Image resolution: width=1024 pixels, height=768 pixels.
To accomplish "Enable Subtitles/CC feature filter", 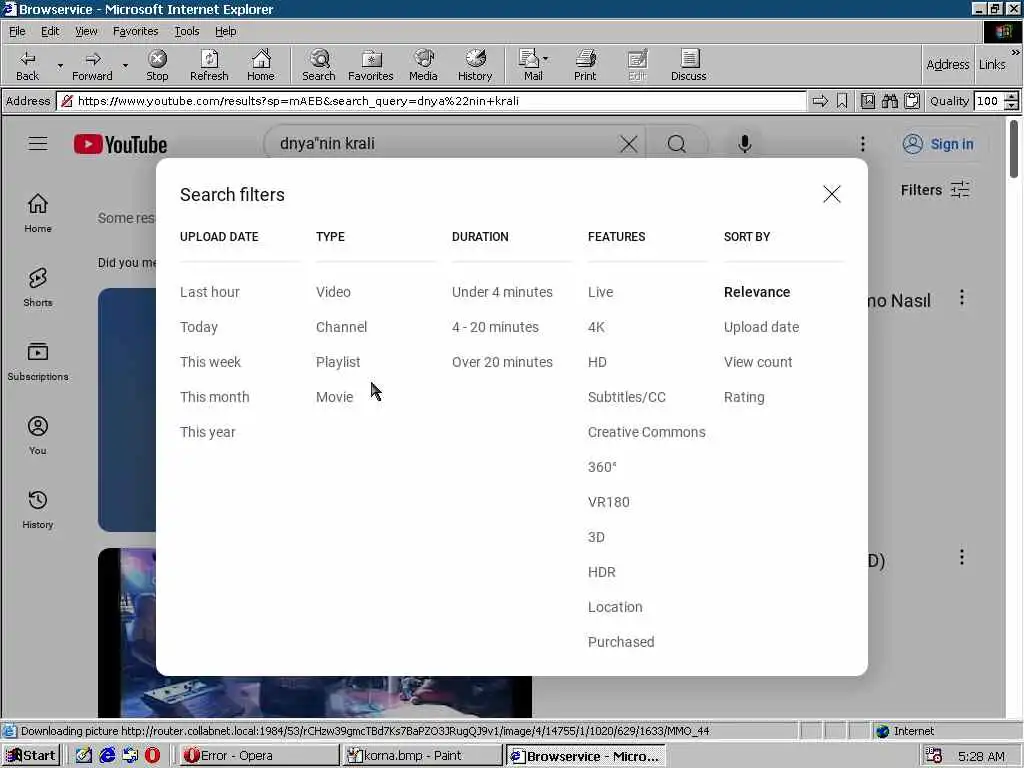I will (626, 397).
